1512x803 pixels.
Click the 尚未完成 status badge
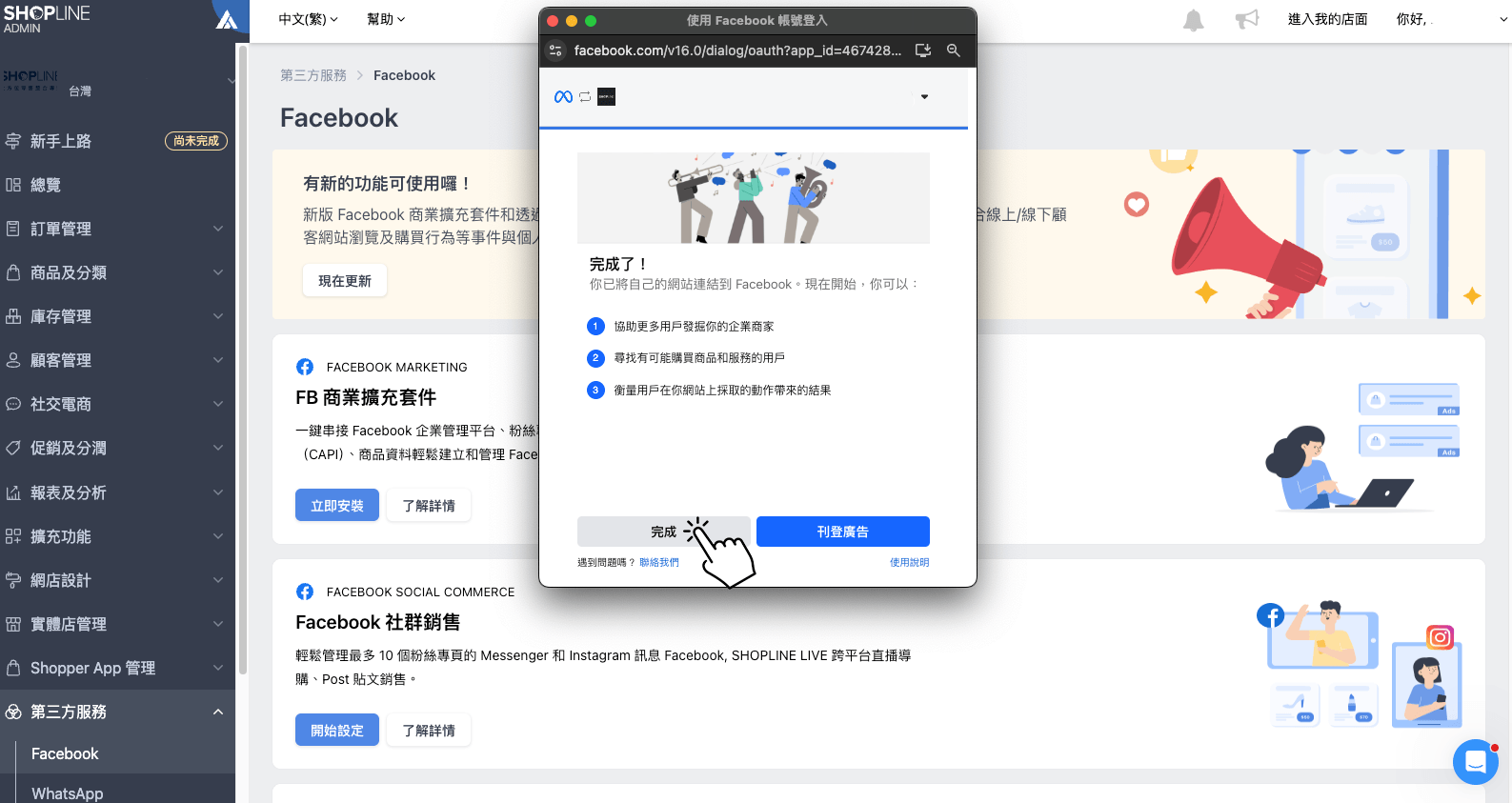click(x=196, y=141)
